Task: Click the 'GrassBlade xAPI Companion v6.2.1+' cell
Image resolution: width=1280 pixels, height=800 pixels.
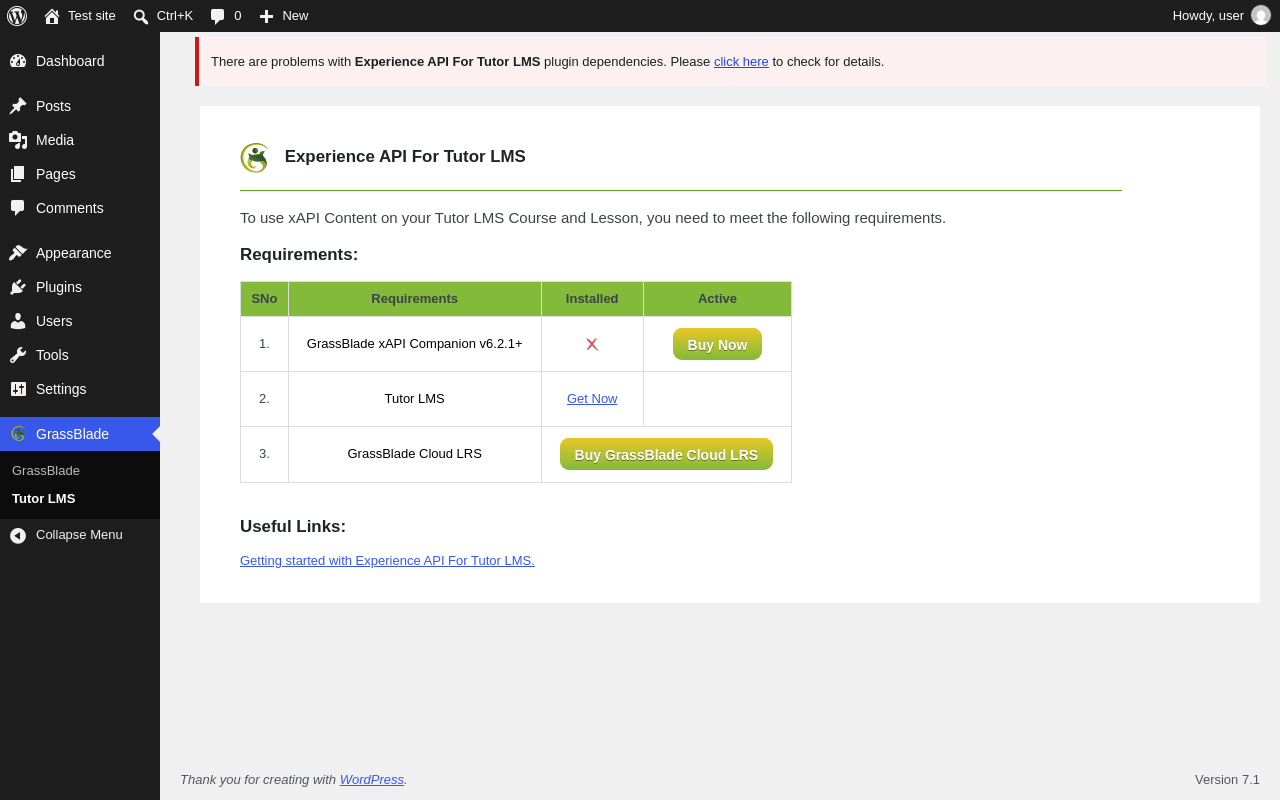Action: 415,344
